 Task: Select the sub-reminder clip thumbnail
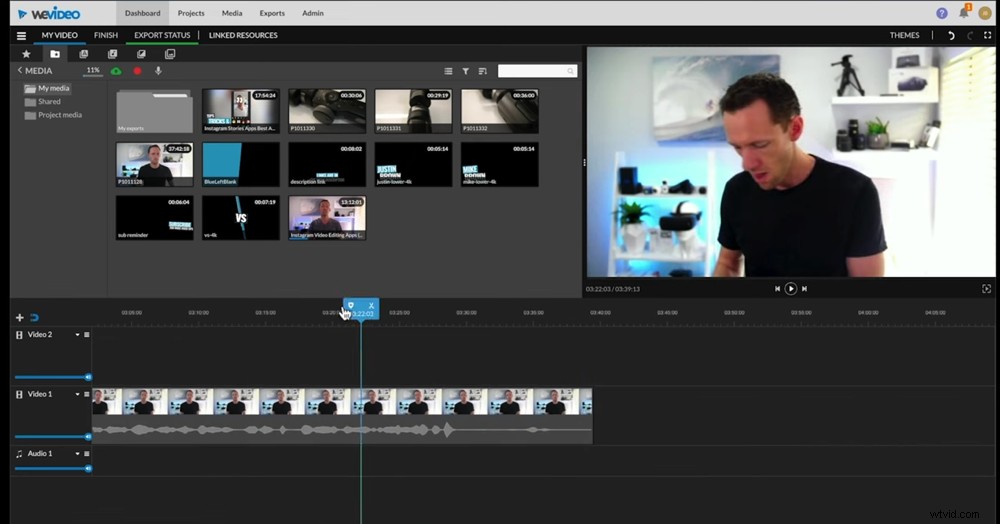click(154, 218)
